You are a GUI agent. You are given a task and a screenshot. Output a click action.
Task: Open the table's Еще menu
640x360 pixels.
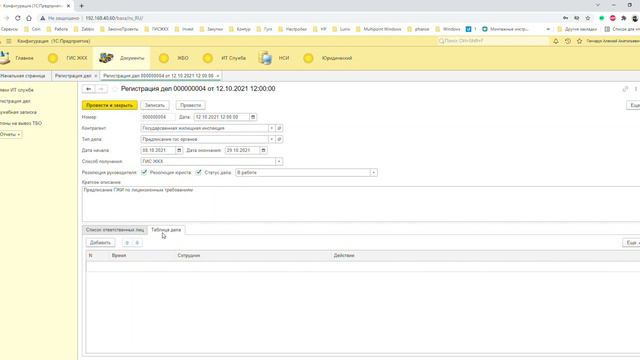pyautogui.click(x=631, y=243)
